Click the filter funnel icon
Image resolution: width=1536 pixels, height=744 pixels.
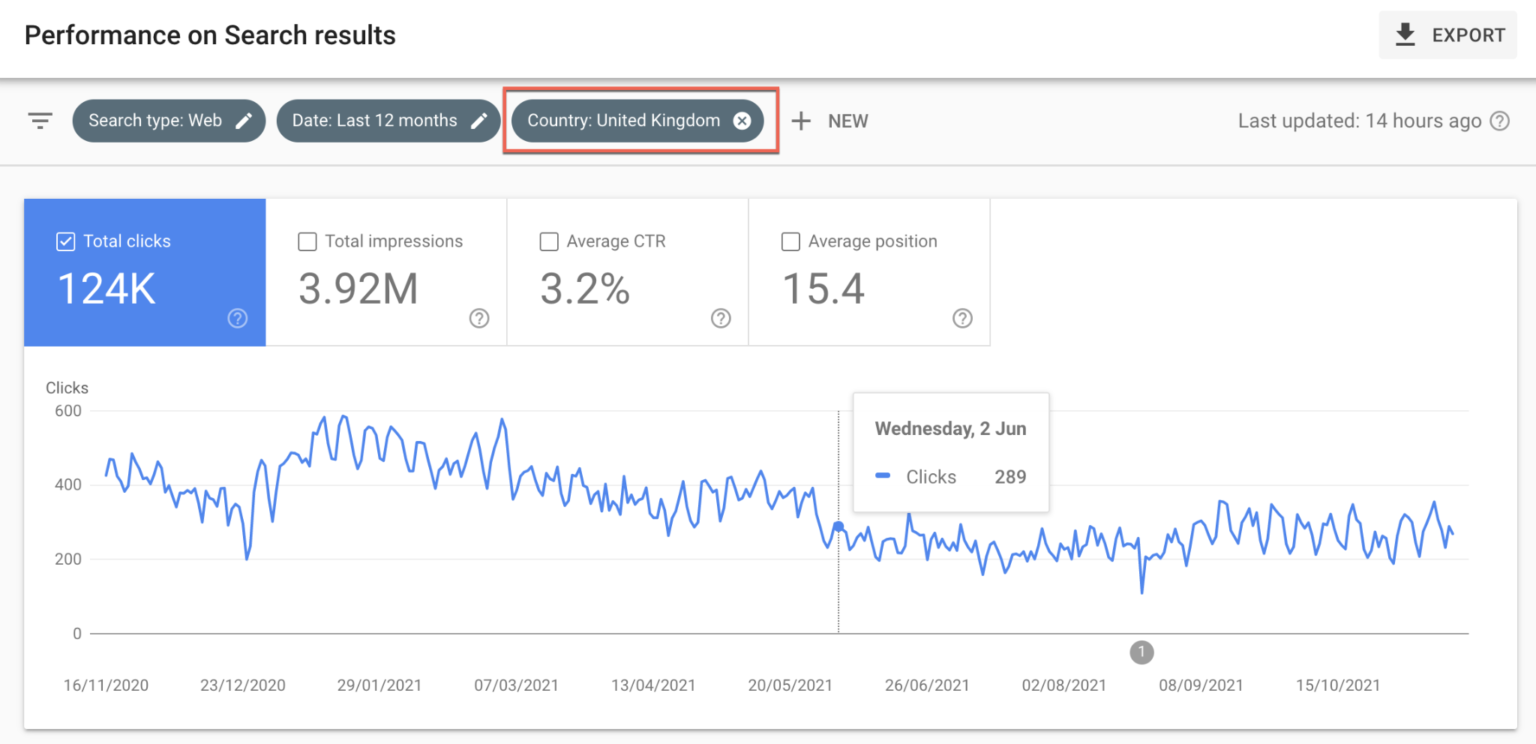[x=40, y=120]
